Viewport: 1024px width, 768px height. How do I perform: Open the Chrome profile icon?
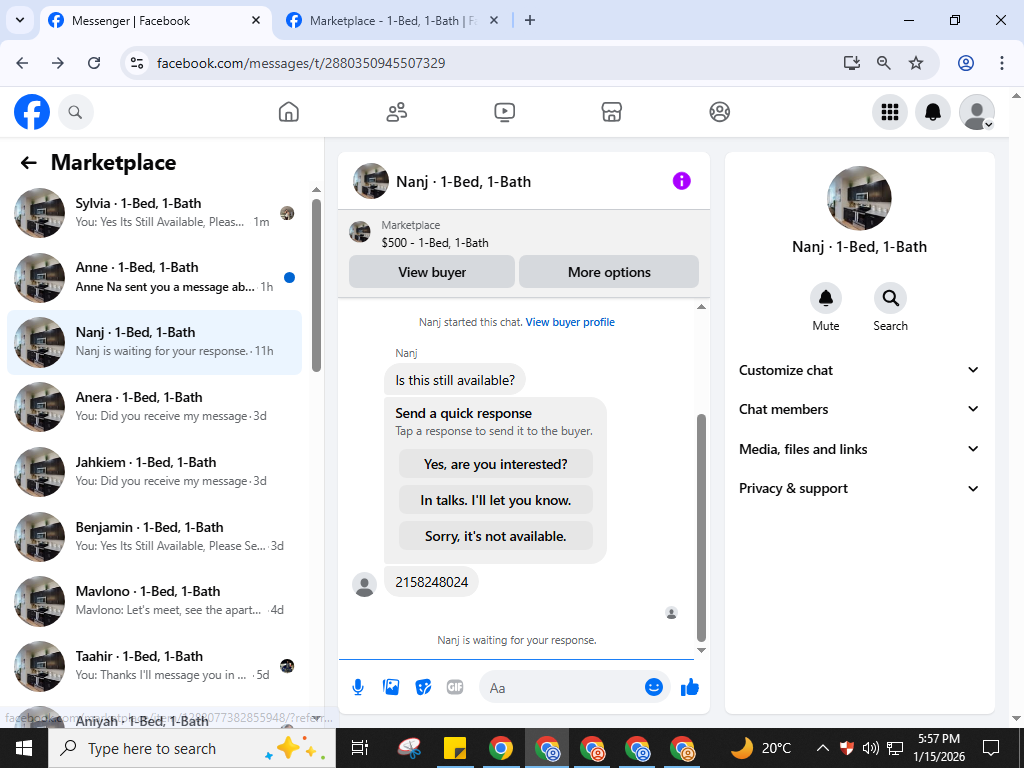point(966,63)
